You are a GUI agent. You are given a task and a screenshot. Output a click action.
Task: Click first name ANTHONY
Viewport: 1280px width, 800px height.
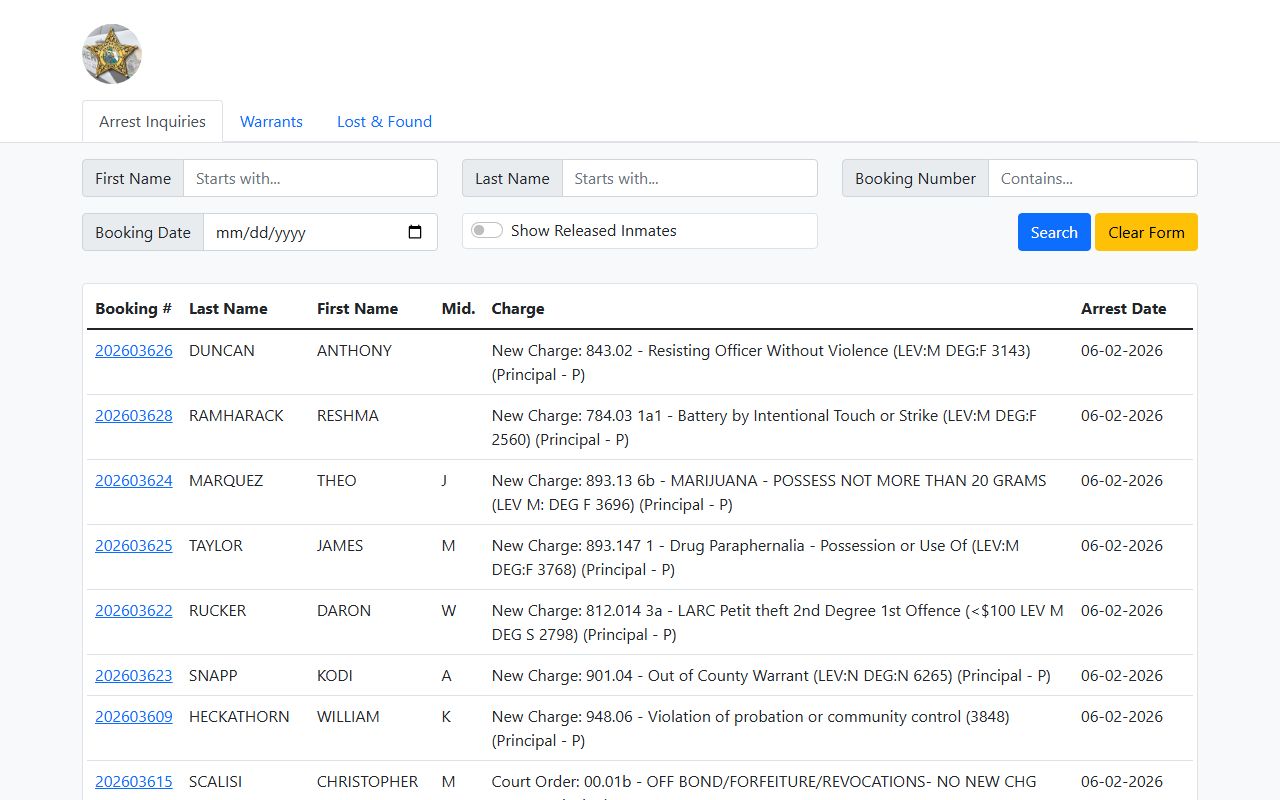pyautogui.click(x=354, y=350)
